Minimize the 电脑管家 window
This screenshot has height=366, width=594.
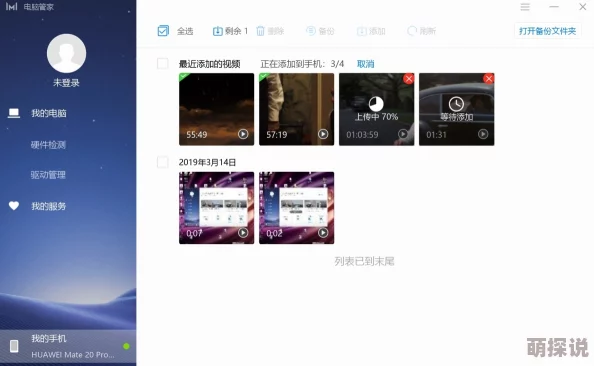pyautogui.click(x=554, y=7)
